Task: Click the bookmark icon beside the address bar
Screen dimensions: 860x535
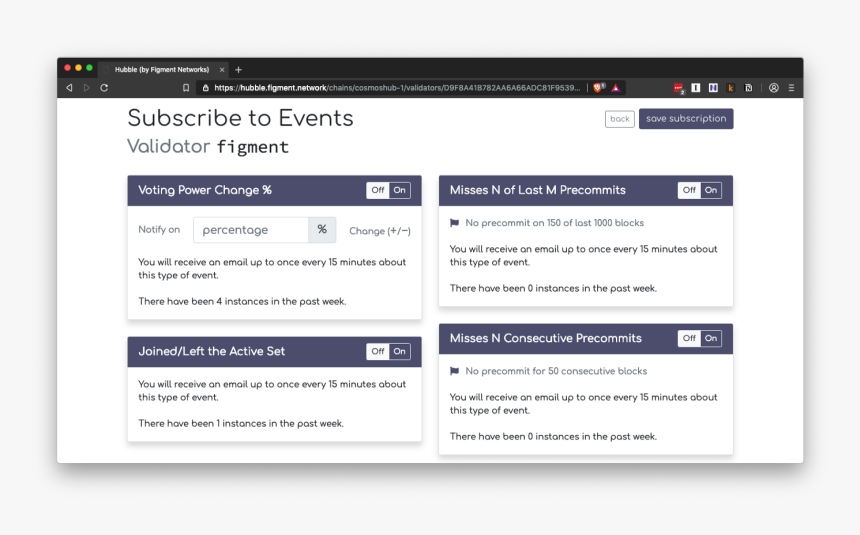Action: click(186, 88)
